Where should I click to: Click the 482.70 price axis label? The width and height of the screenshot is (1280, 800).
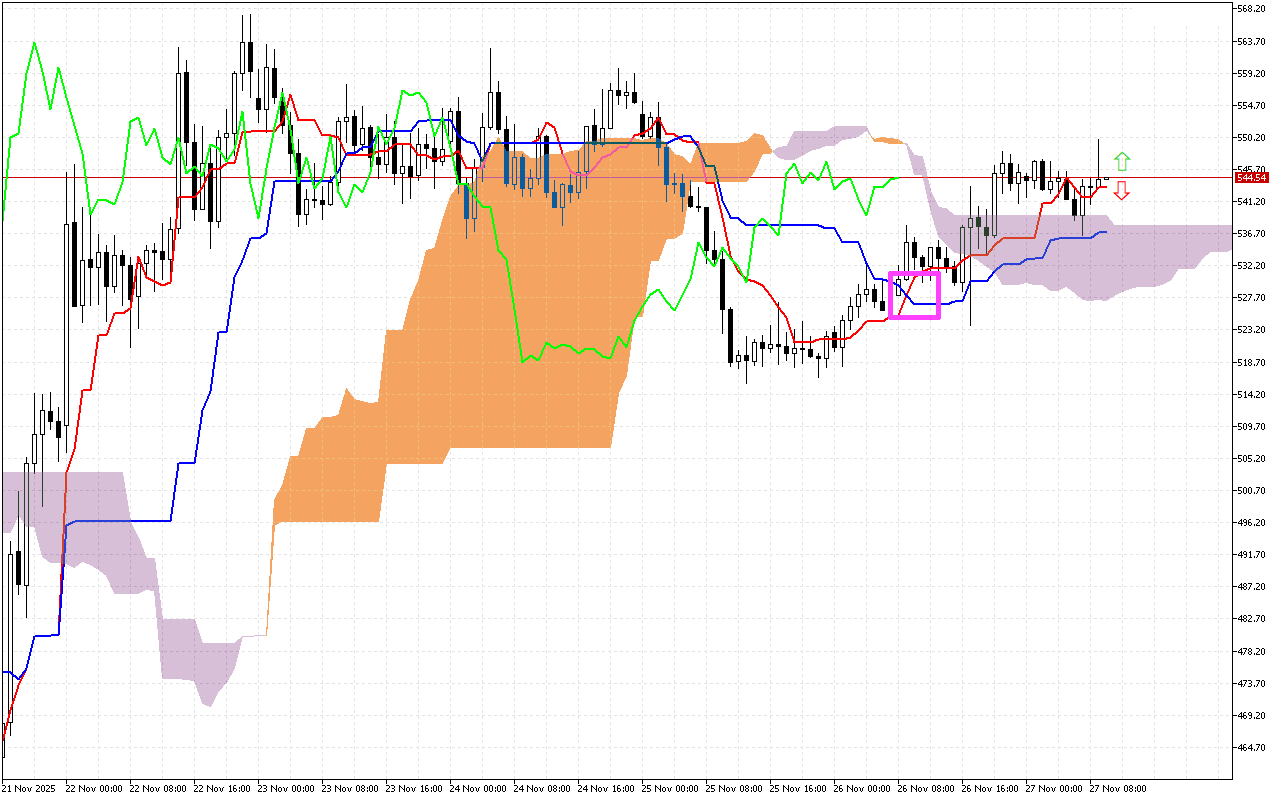[1251, 619]
